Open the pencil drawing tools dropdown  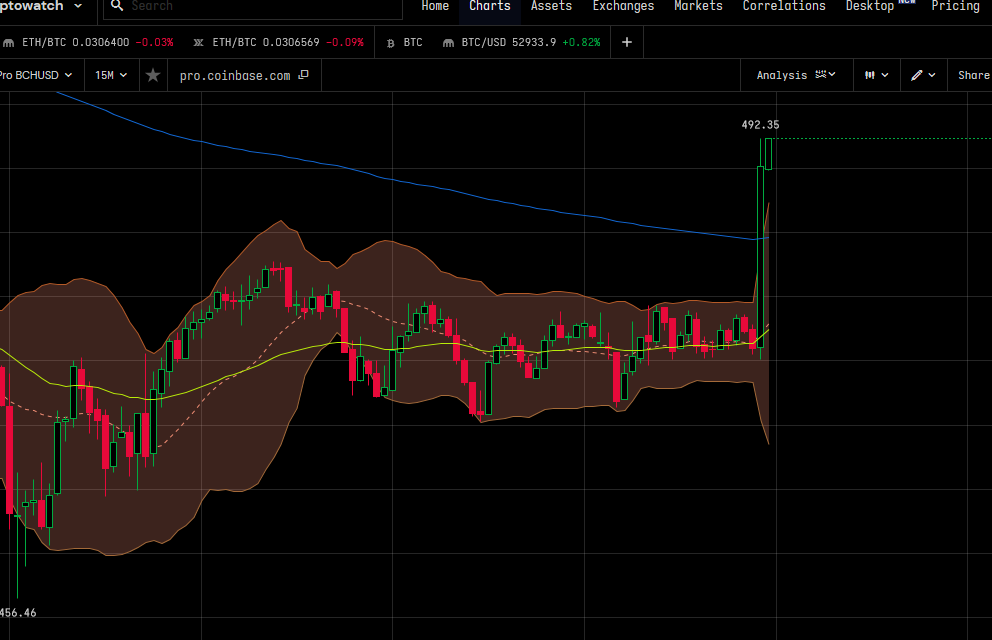[924, 75]
